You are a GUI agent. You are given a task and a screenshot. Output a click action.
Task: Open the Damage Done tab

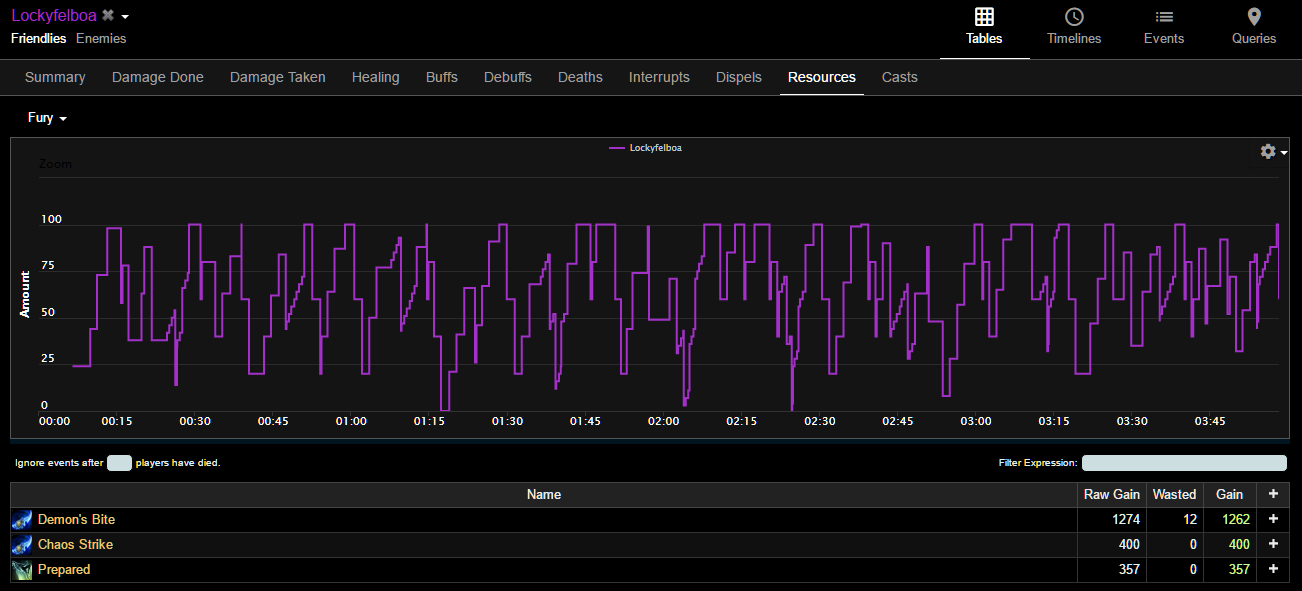coord(157,77)
